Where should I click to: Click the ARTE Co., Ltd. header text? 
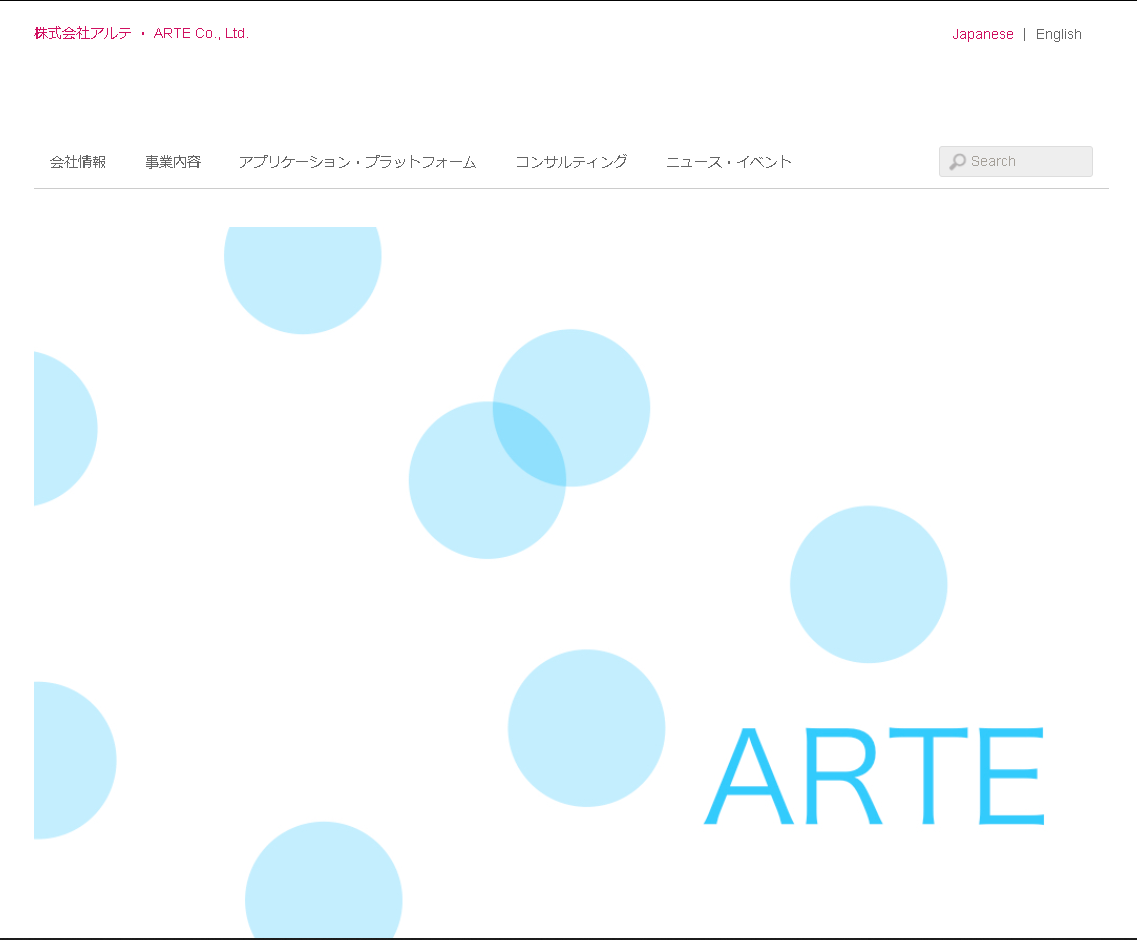pyautogui.click(x=201, y=32)
